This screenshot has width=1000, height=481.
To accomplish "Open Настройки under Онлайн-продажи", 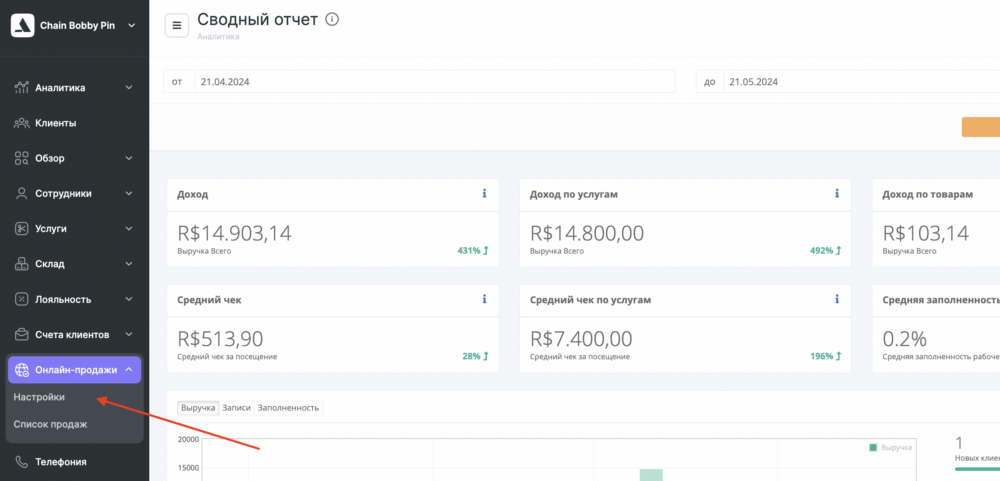I will tap(40, 397).
